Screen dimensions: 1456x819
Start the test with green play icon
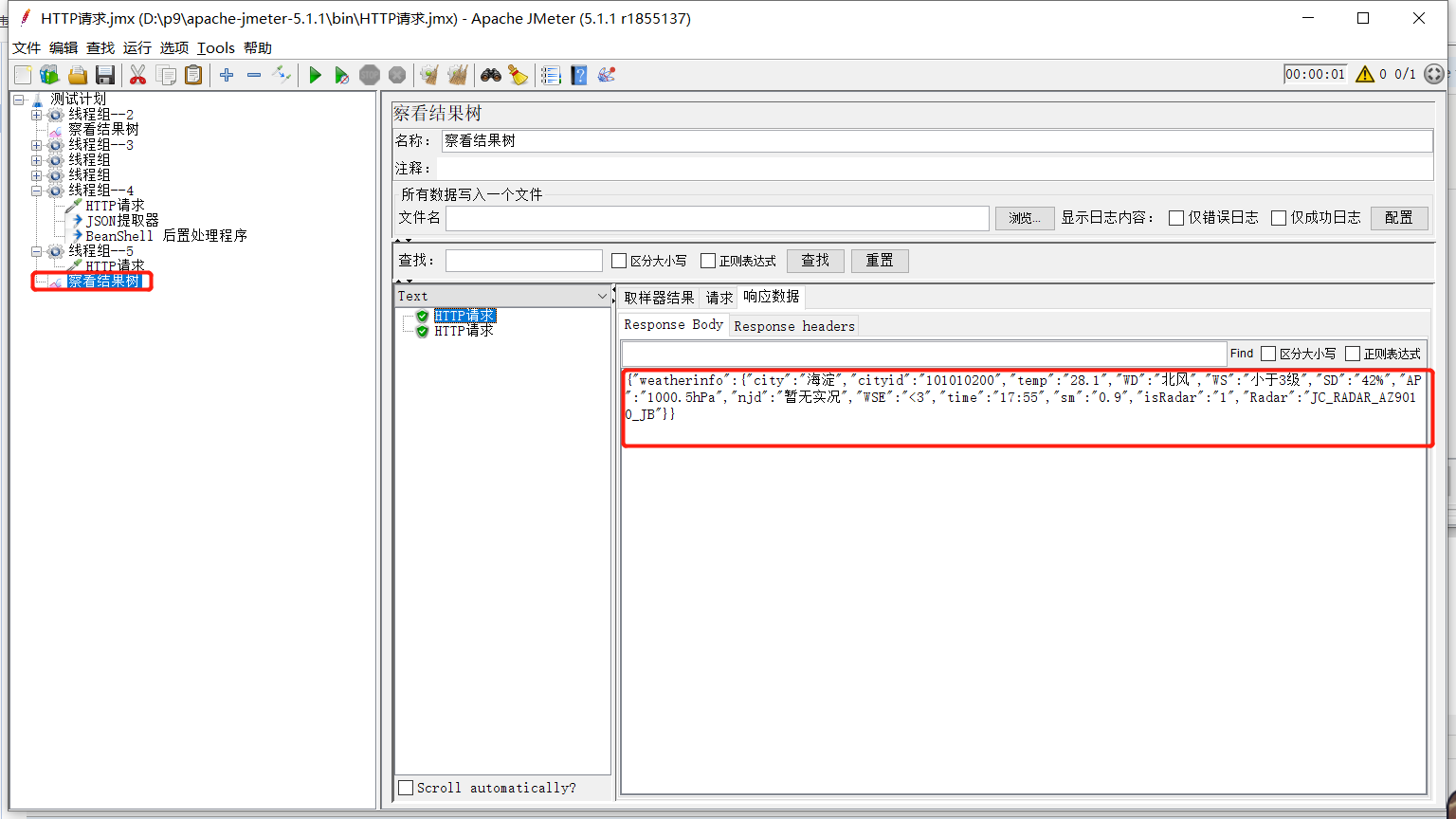tap(316, 75)
